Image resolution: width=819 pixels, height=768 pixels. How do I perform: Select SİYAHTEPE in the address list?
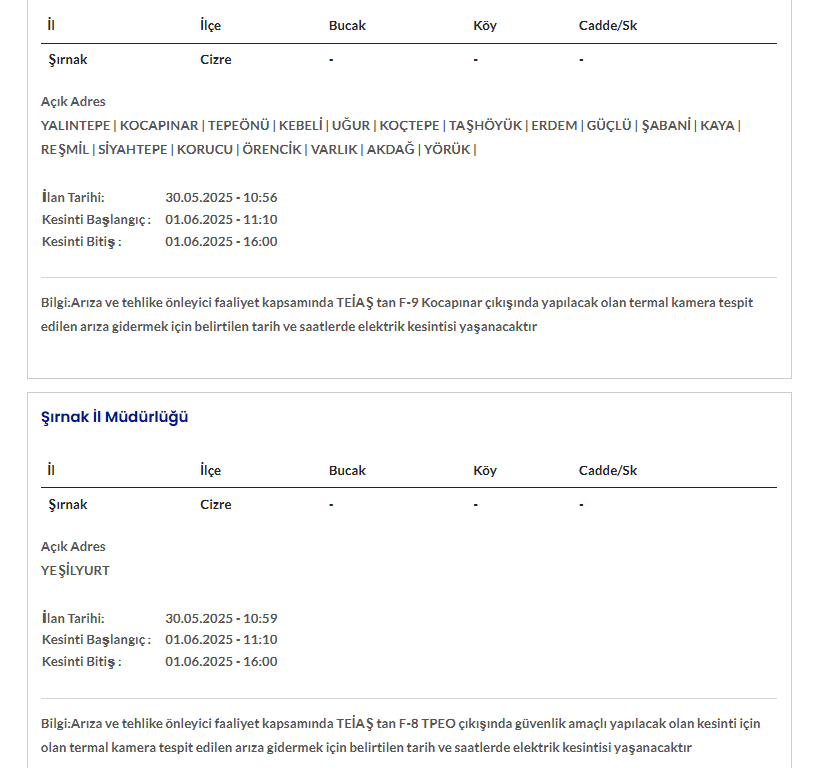click(x=133, y=150)
